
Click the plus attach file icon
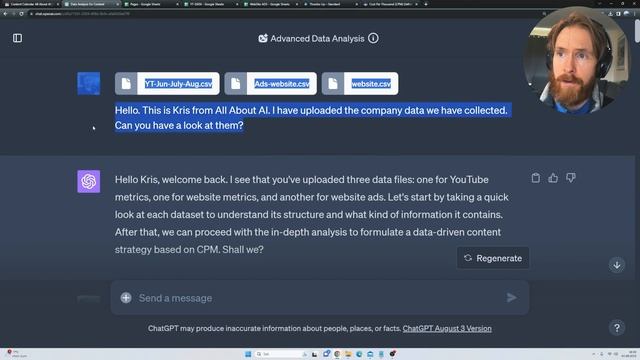(126, 298)
